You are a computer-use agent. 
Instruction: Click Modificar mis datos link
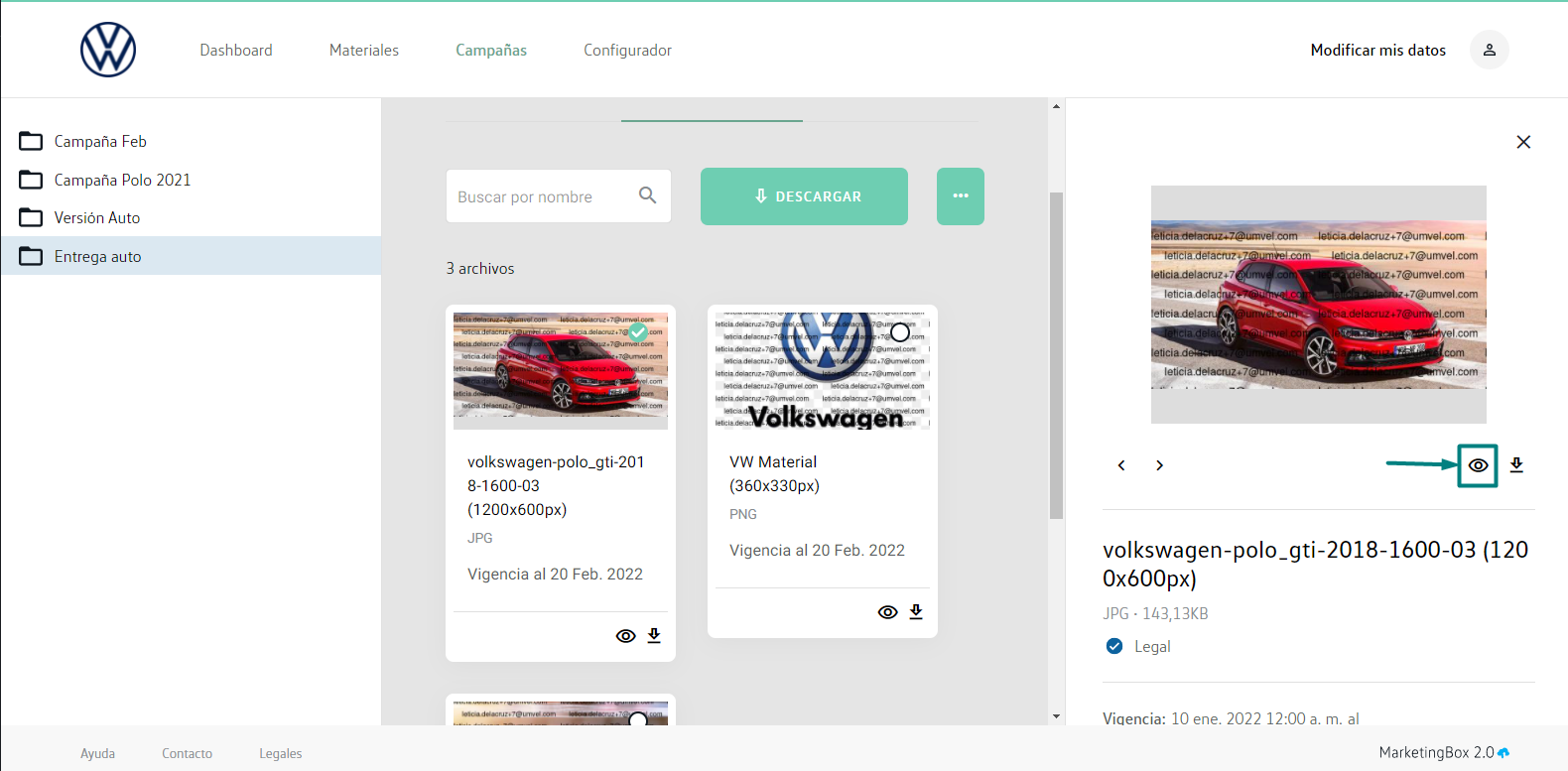pos(1377,50)
